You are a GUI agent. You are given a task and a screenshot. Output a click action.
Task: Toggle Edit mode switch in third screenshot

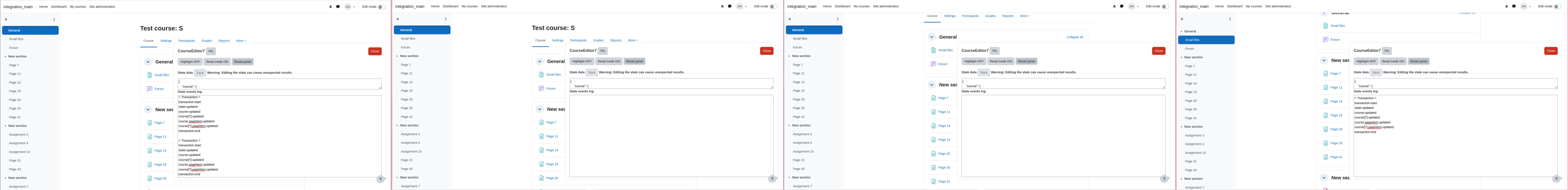1166,7
